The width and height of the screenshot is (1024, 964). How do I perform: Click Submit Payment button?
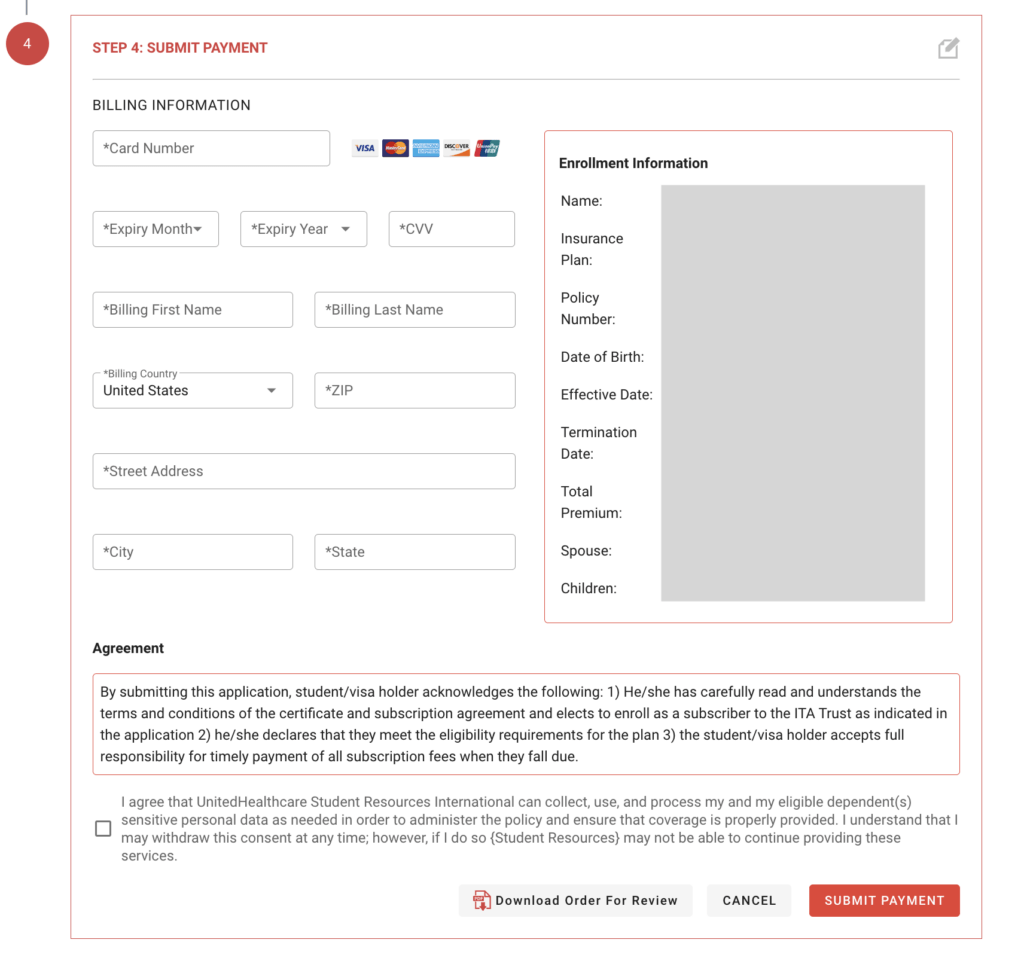(884, 901)
